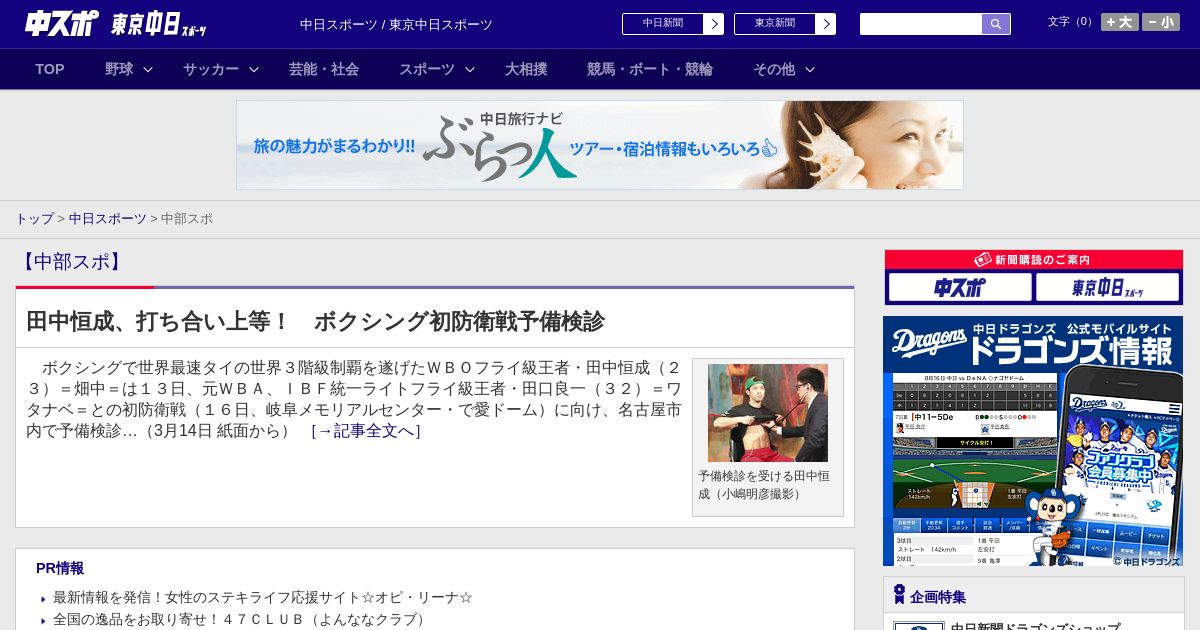The width and height of the screenshot is (1200, 630).
Task: Open the 競馬・ボート・競輪 menu item
Action: click(650, 69)
